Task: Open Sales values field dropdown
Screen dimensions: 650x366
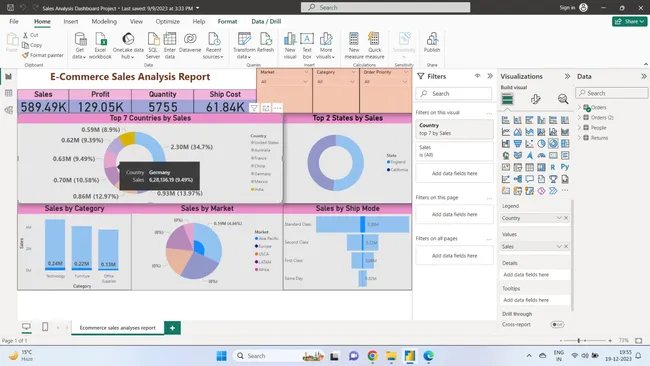Action: point(559,247)
